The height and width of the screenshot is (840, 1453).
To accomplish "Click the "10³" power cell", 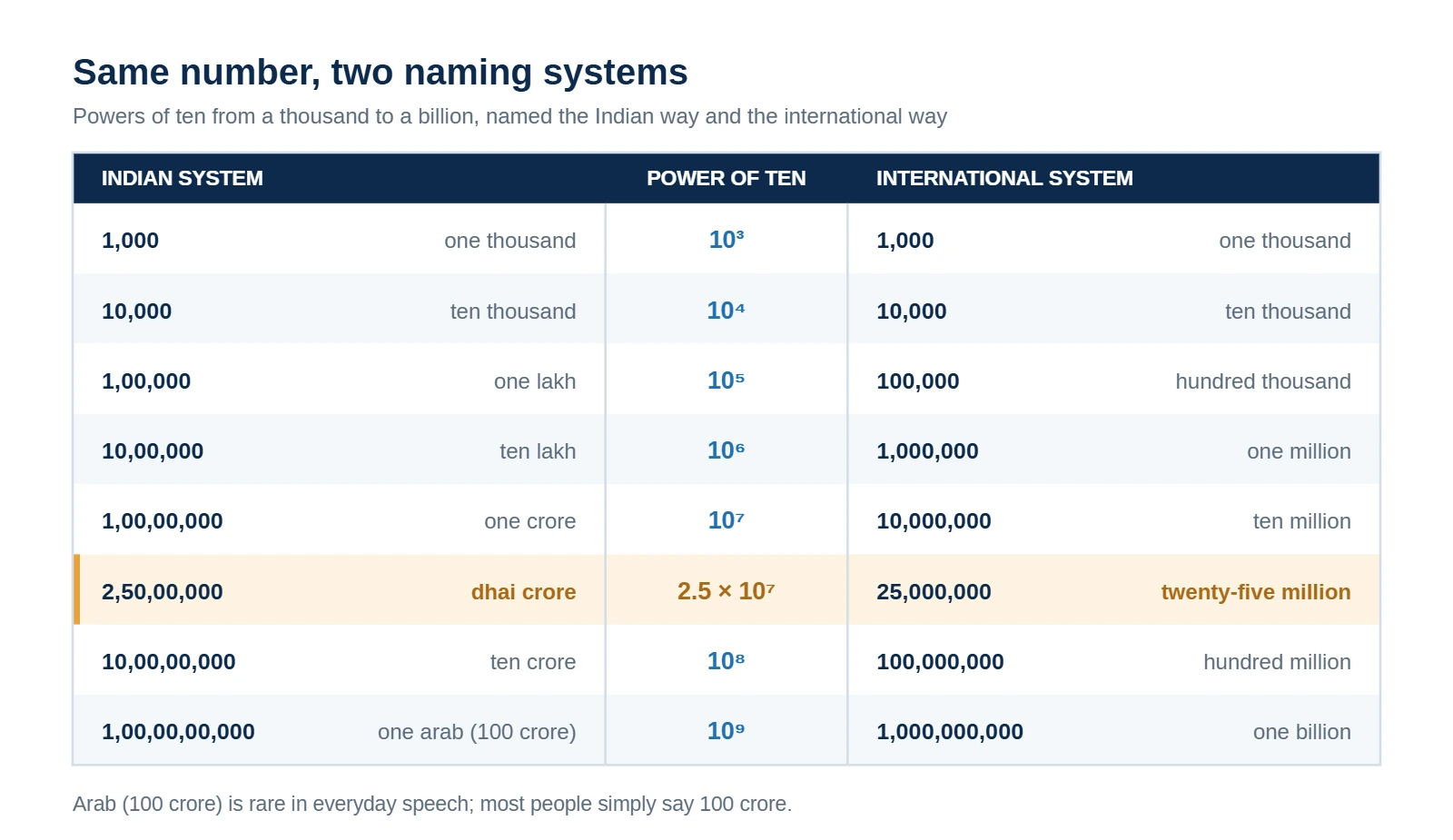I will pyautogui.click(x=726, y=240).
